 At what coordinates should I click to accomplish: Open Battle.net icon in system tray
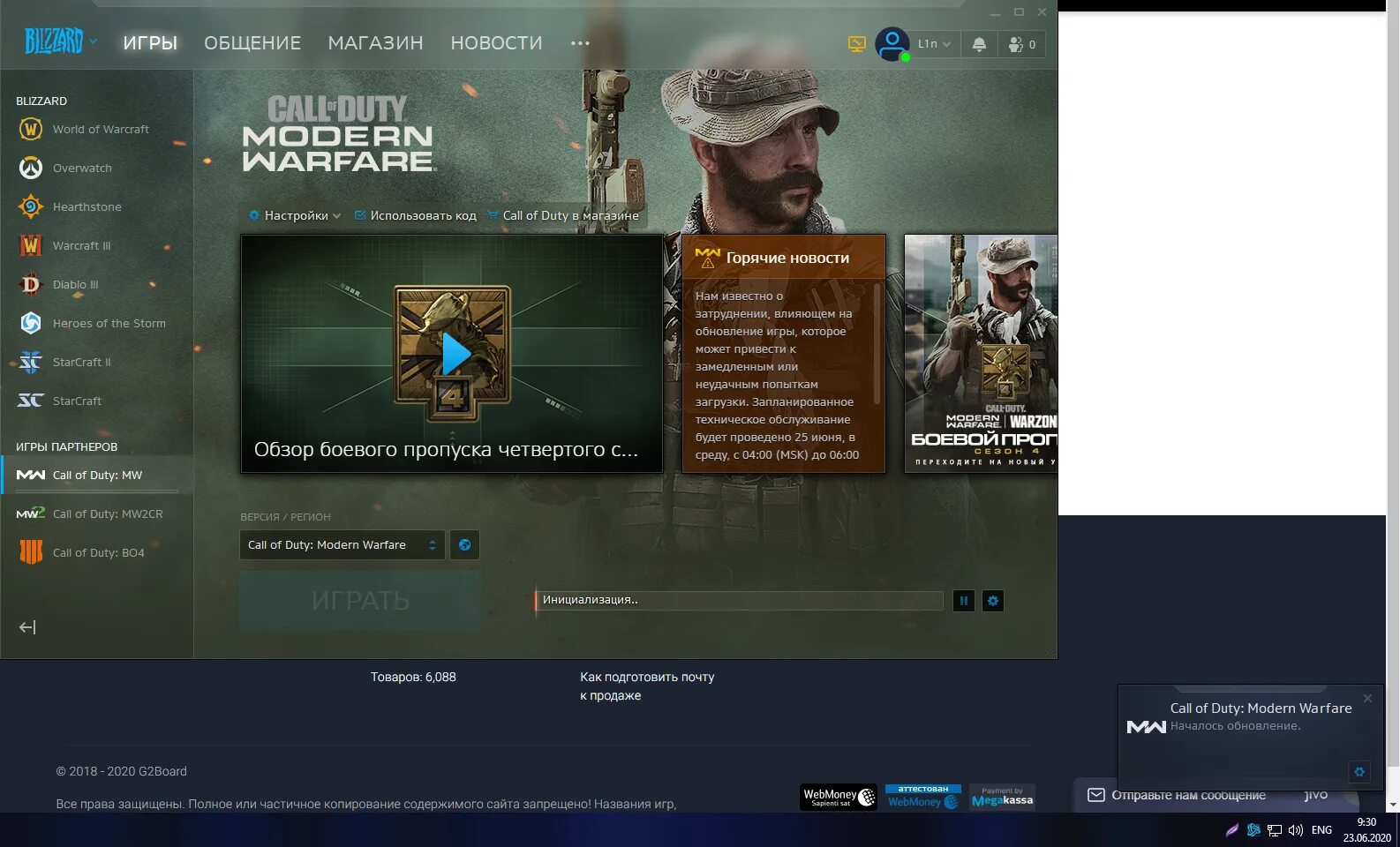point(1253,830)
